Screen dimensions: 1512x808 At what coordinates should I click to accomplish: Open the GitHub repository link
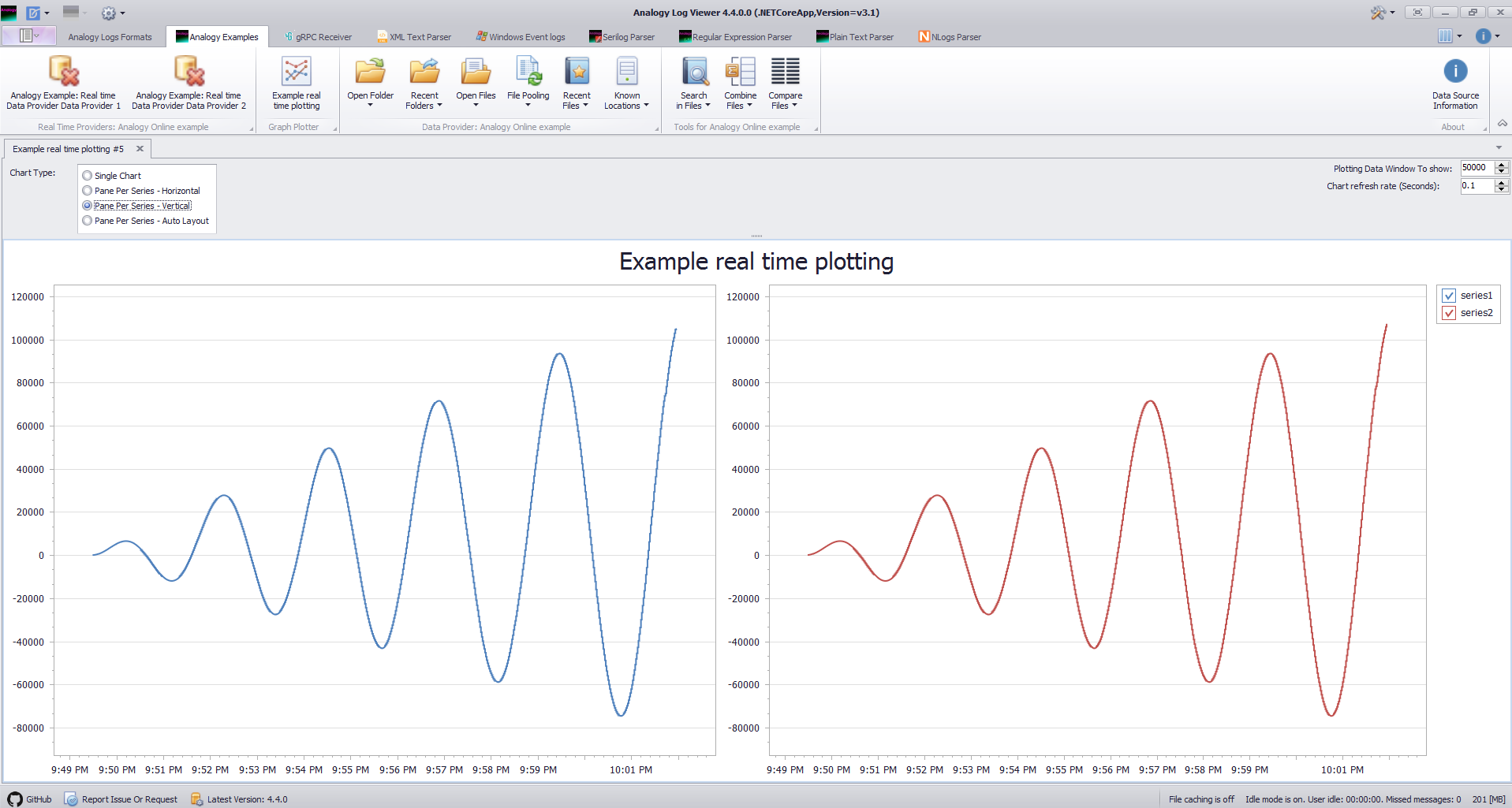pyautogui.click(x=30, y=799)
